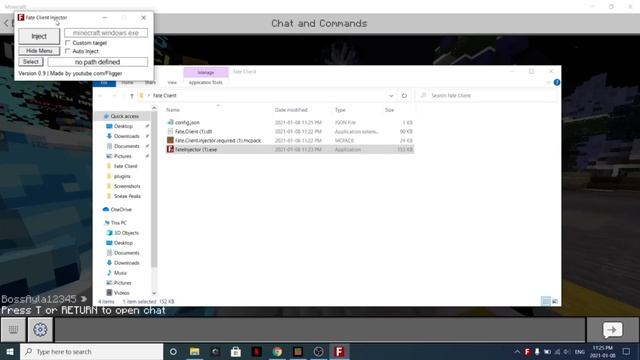
Task: Go up one folder level arrow
Action: point(131,96)
